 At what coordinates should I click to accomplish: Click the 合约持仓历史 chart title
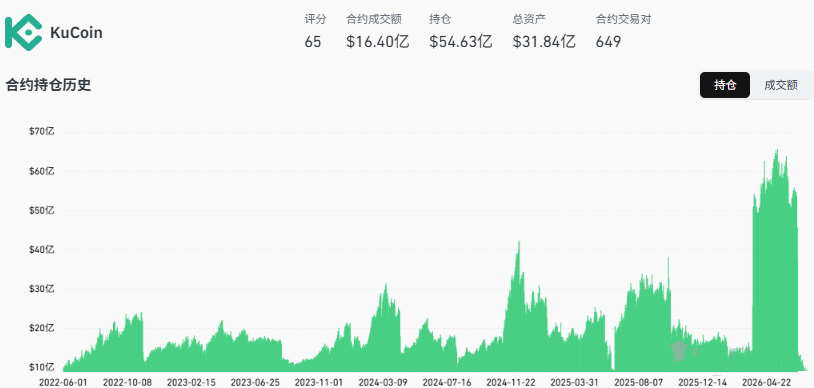tap(48, 85)
